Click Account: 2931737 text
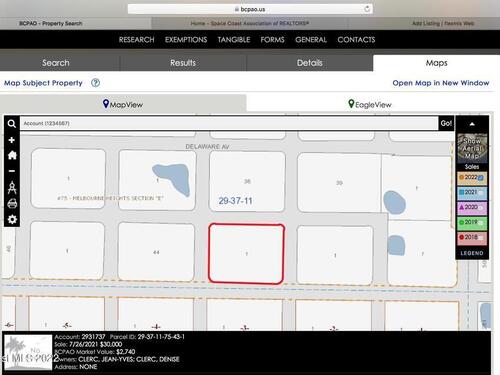 [x=80, y=337]
